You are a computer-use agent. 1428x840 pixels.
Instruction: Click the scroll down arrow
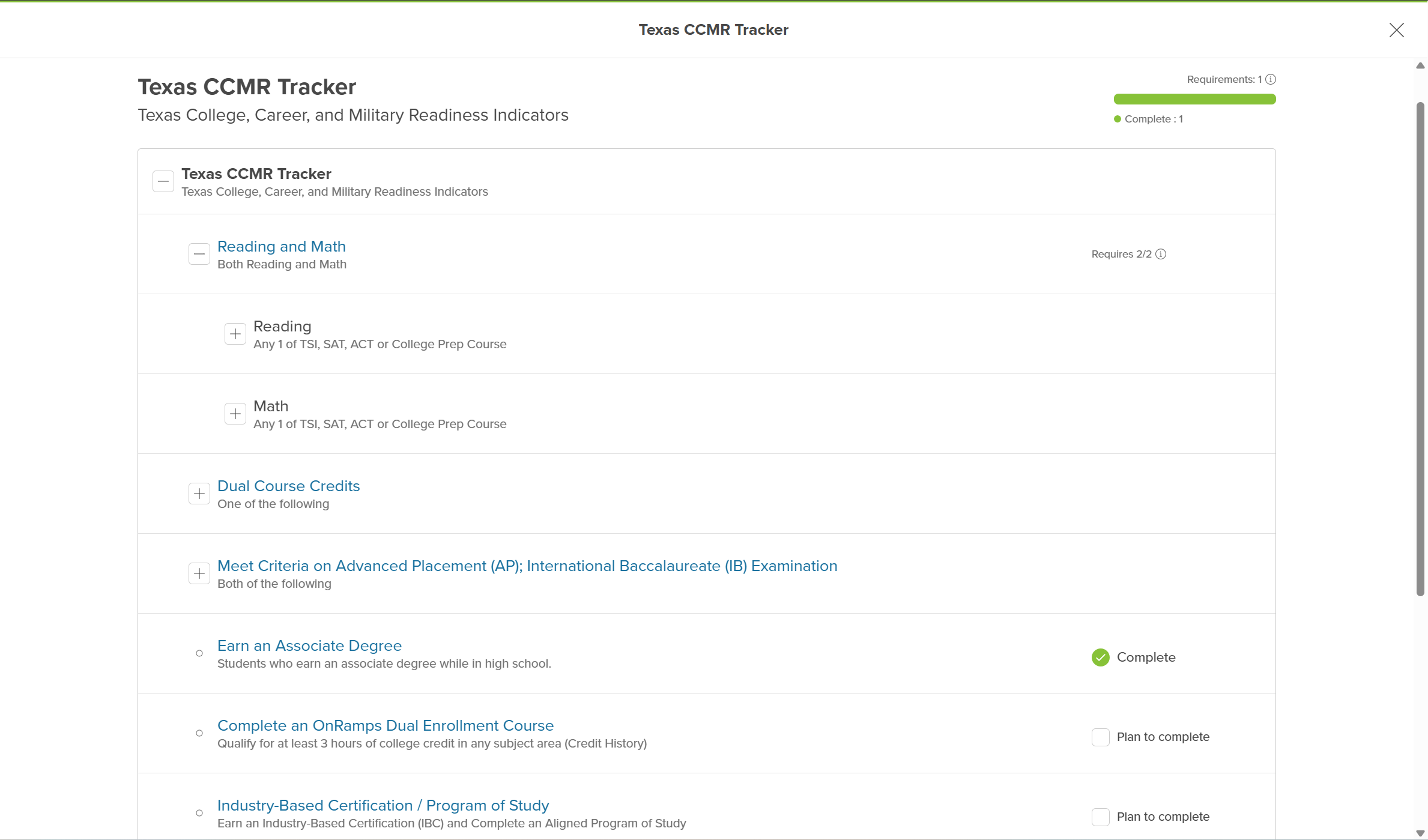point(1420,833)
